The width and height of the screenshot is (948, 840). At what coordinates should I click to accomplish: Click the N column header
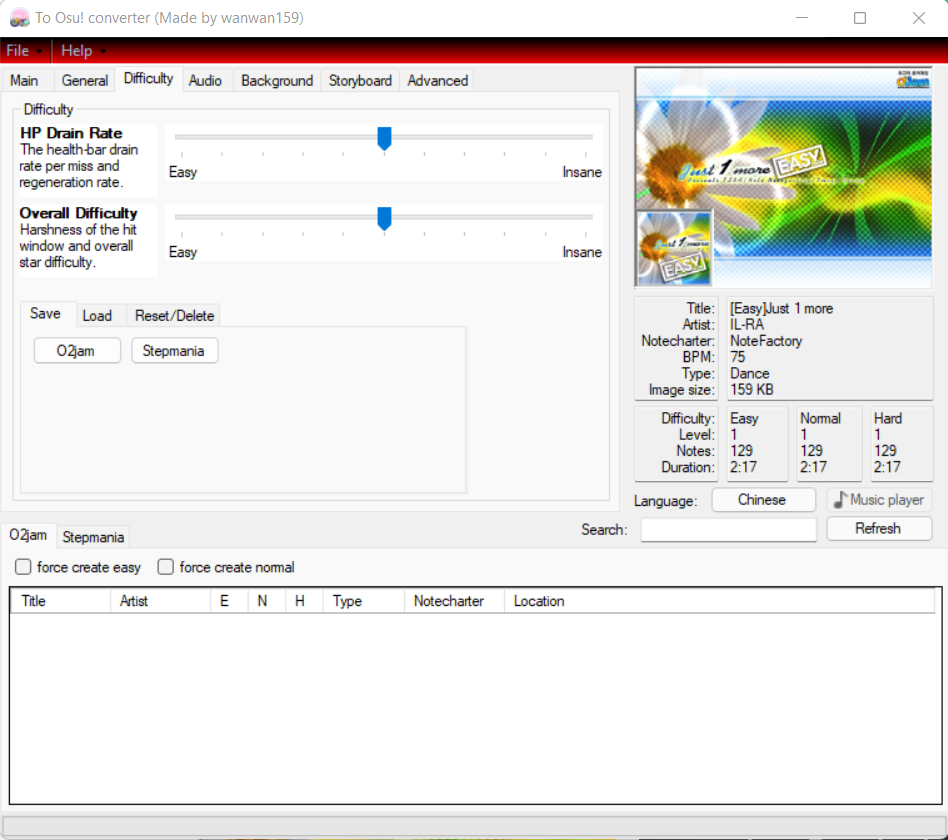click(267, 601)
